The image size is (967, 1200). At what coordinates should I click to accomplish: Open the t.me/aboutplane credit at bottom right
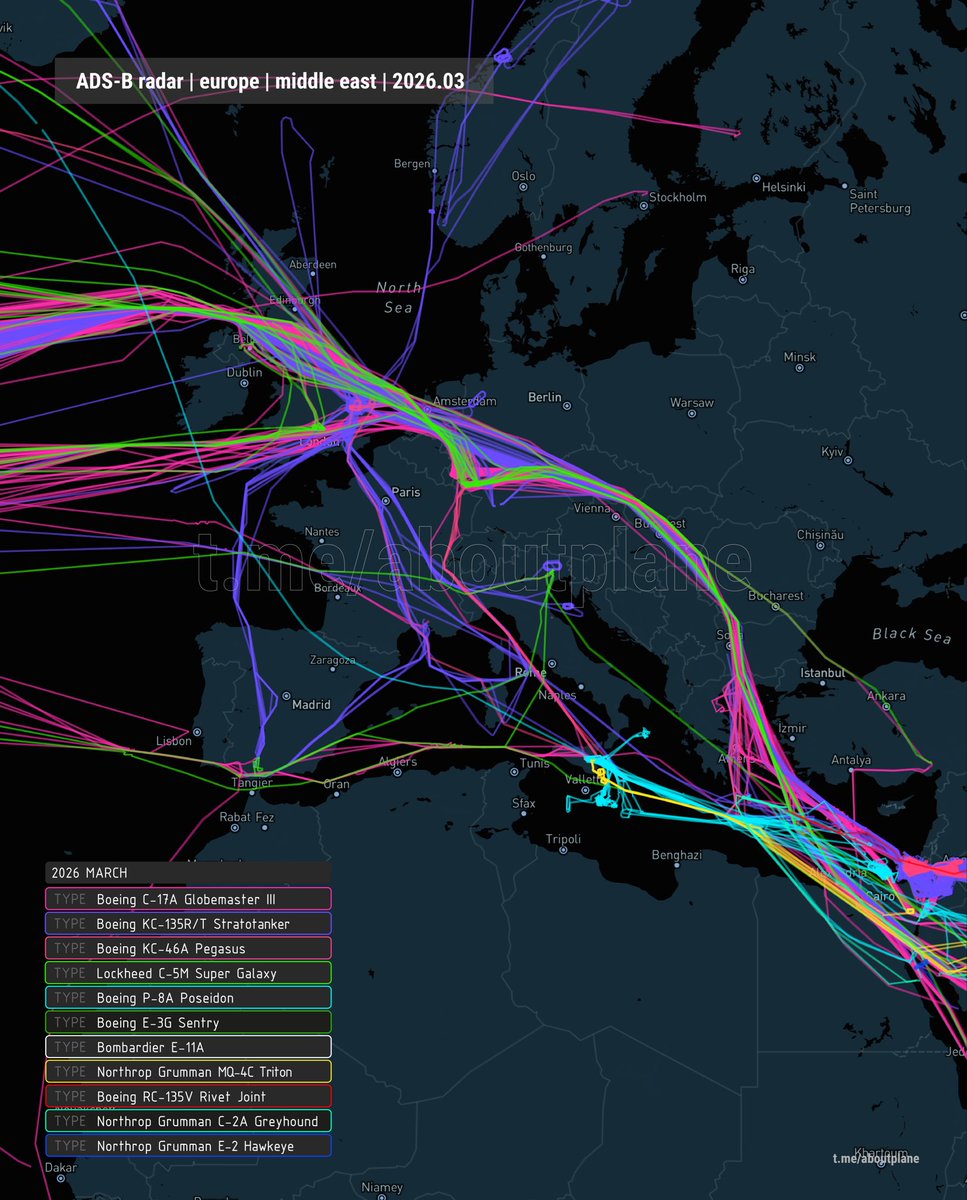click(x=875, y=1159)
